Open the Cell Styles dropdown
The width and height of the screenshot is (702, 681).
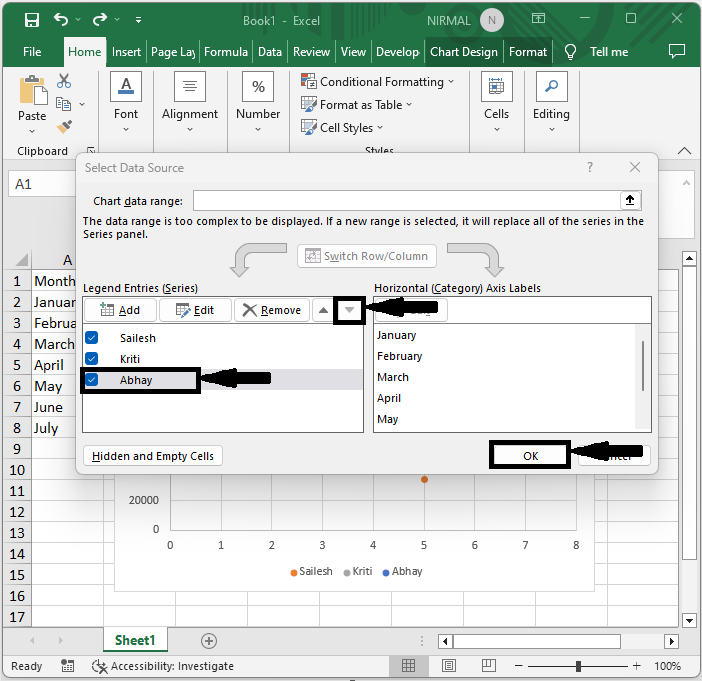(x=346, y=128)
